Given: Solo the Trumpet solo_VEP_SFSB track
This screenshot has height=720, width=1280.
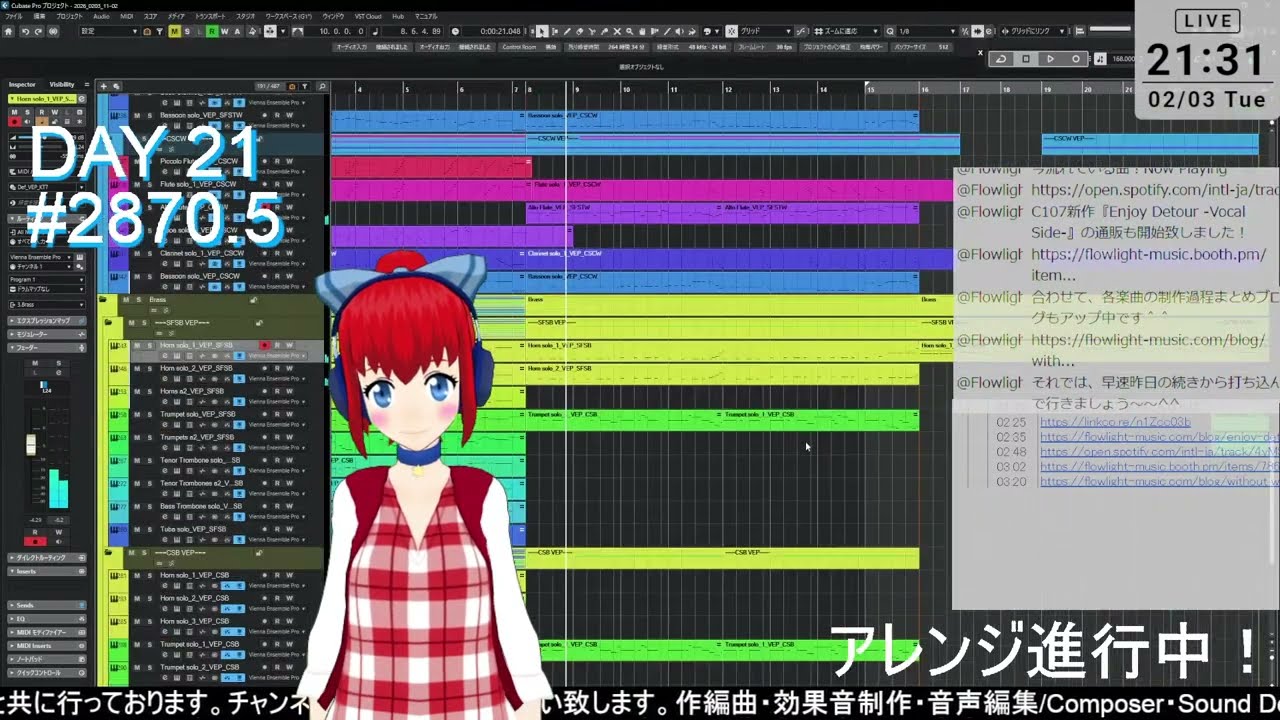Looking at the screenshot, I should pos(150,414).
